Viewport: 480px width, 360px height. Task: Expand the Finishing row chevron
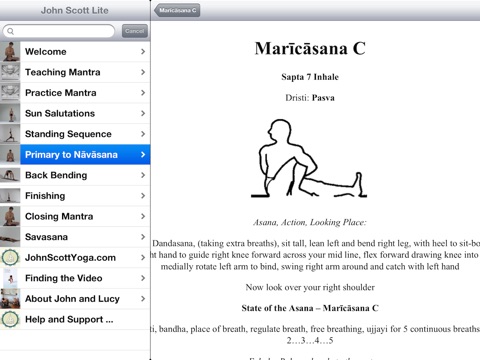pyautogui.click(x=143, y=196)
